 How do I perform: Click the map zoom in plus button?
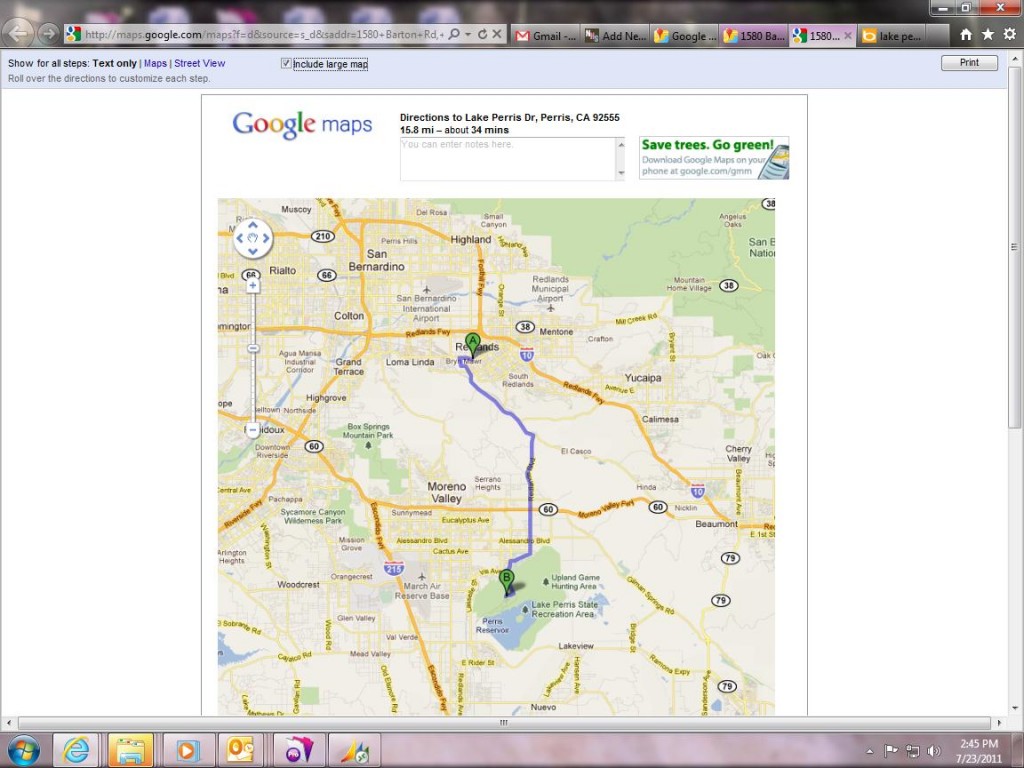pyautogui.click(x=253, y=285)
